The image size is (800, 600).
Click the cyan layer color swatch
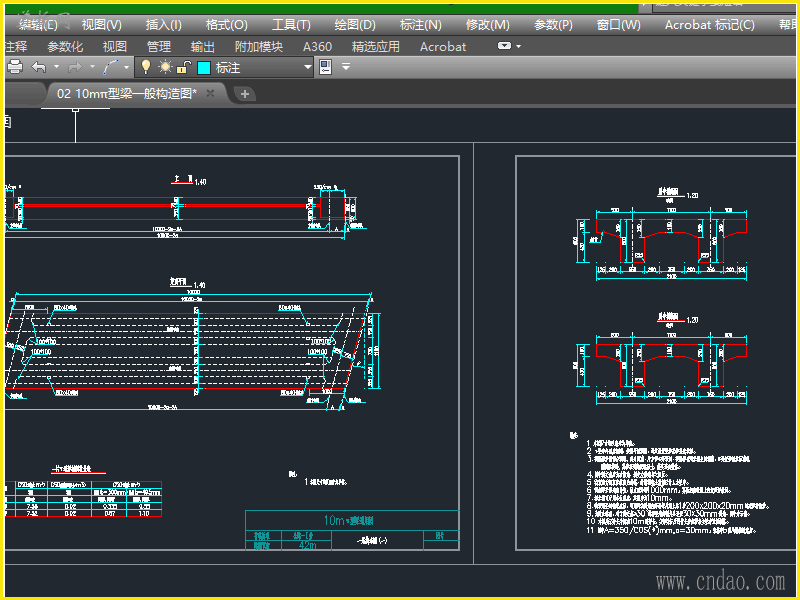[x=204, y=67]
